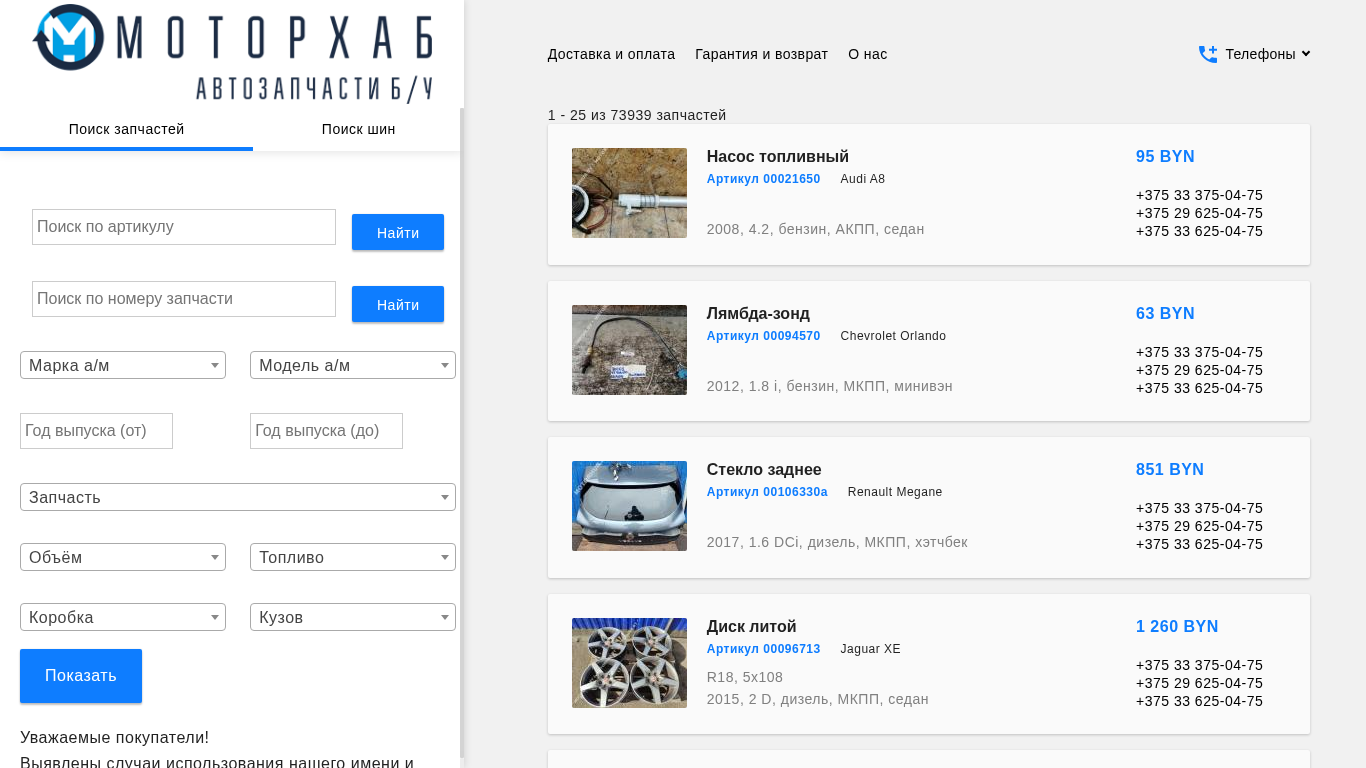The height and width of the screenshot is (768, 1366).
Task: Click Найти next to article search
Action: pos(398,232)
